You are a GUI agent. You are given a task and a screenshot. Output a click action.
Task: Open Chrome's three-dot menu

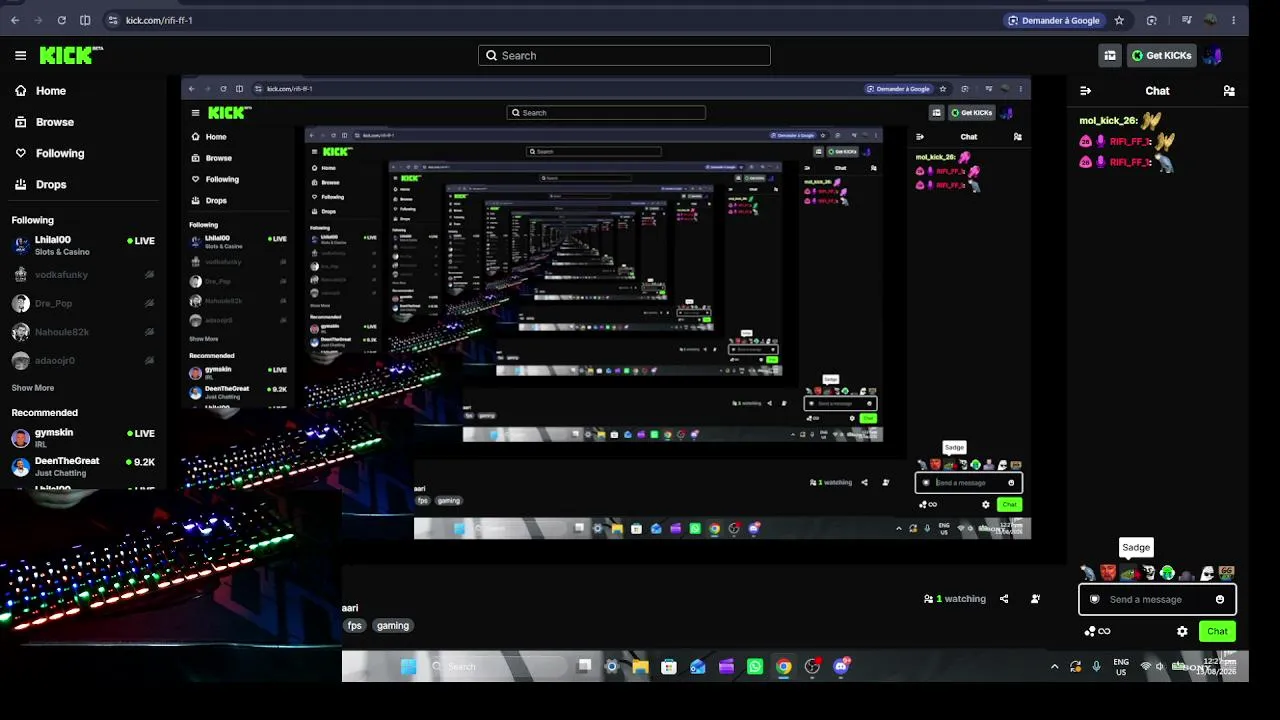pyautogui.click(x=1234, y=20)
